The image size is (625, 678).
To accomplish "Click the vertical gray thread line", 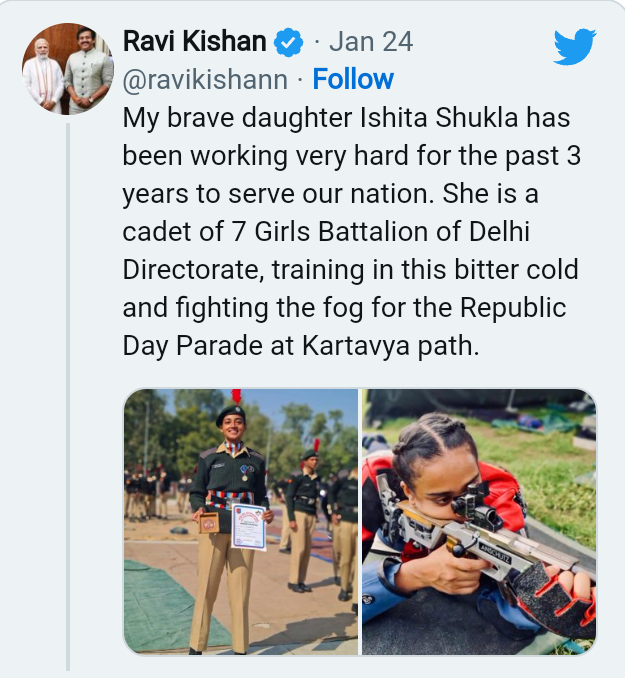I will coord(68,397).
